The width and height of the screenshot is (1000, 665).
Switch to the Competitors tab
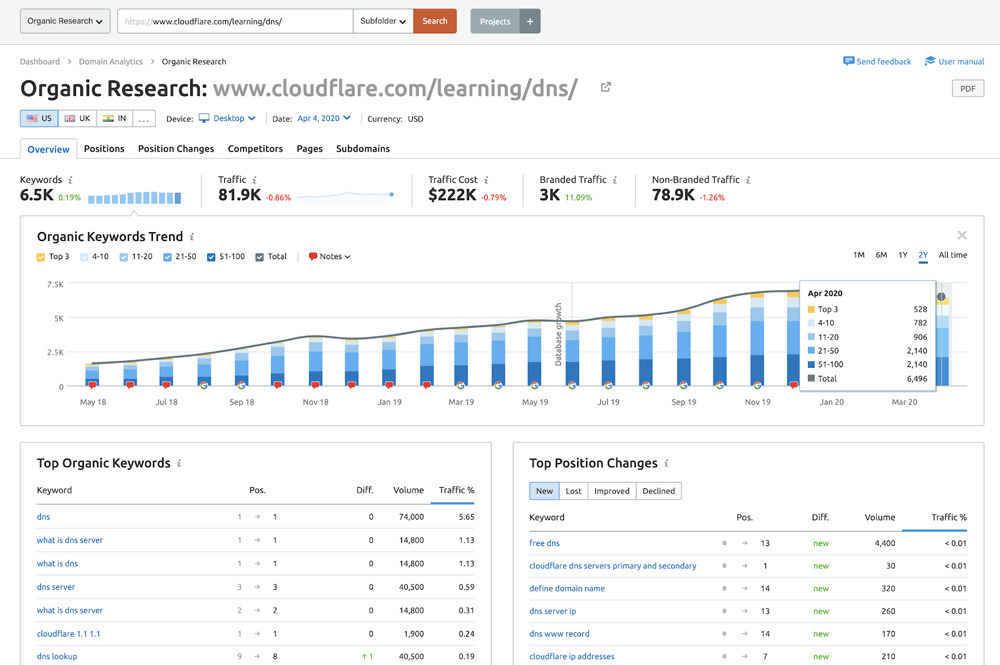point(255,149)
